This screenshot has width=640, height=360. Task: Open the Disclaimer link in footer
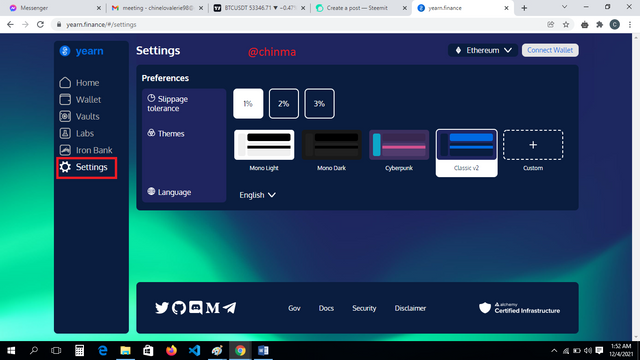coord(410,308)
